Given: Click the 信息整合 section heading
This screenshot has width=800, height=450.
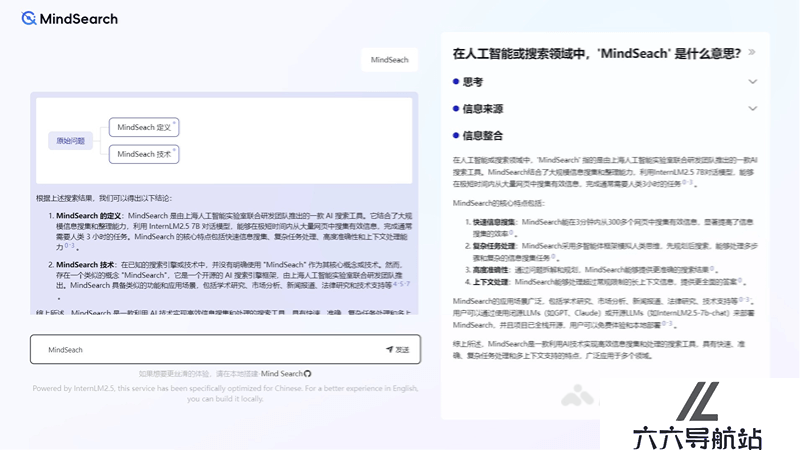Looking at the screenshot, I should [483, 136].
